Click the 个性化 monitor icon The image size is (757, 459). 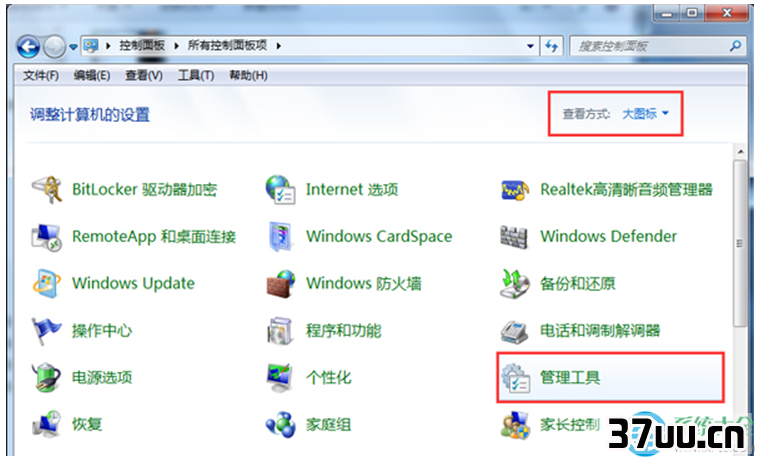coord(280,377)
